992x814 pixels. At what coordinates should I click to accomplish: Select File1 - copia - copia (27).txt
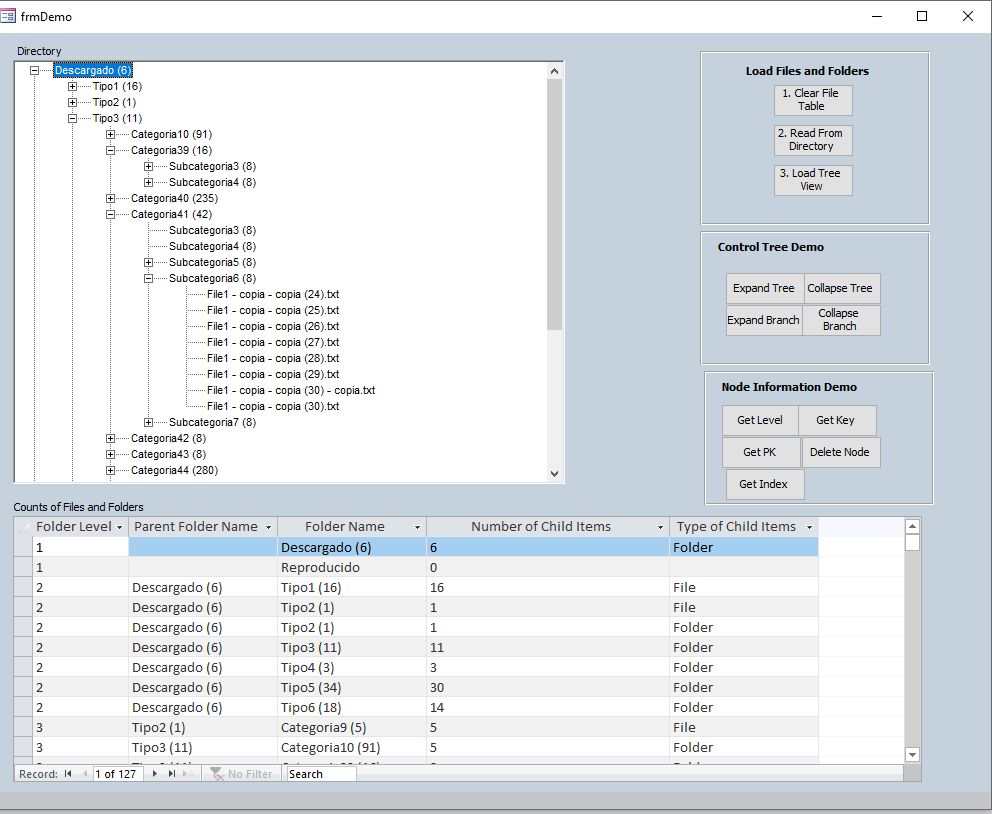(x=273, y=342)
